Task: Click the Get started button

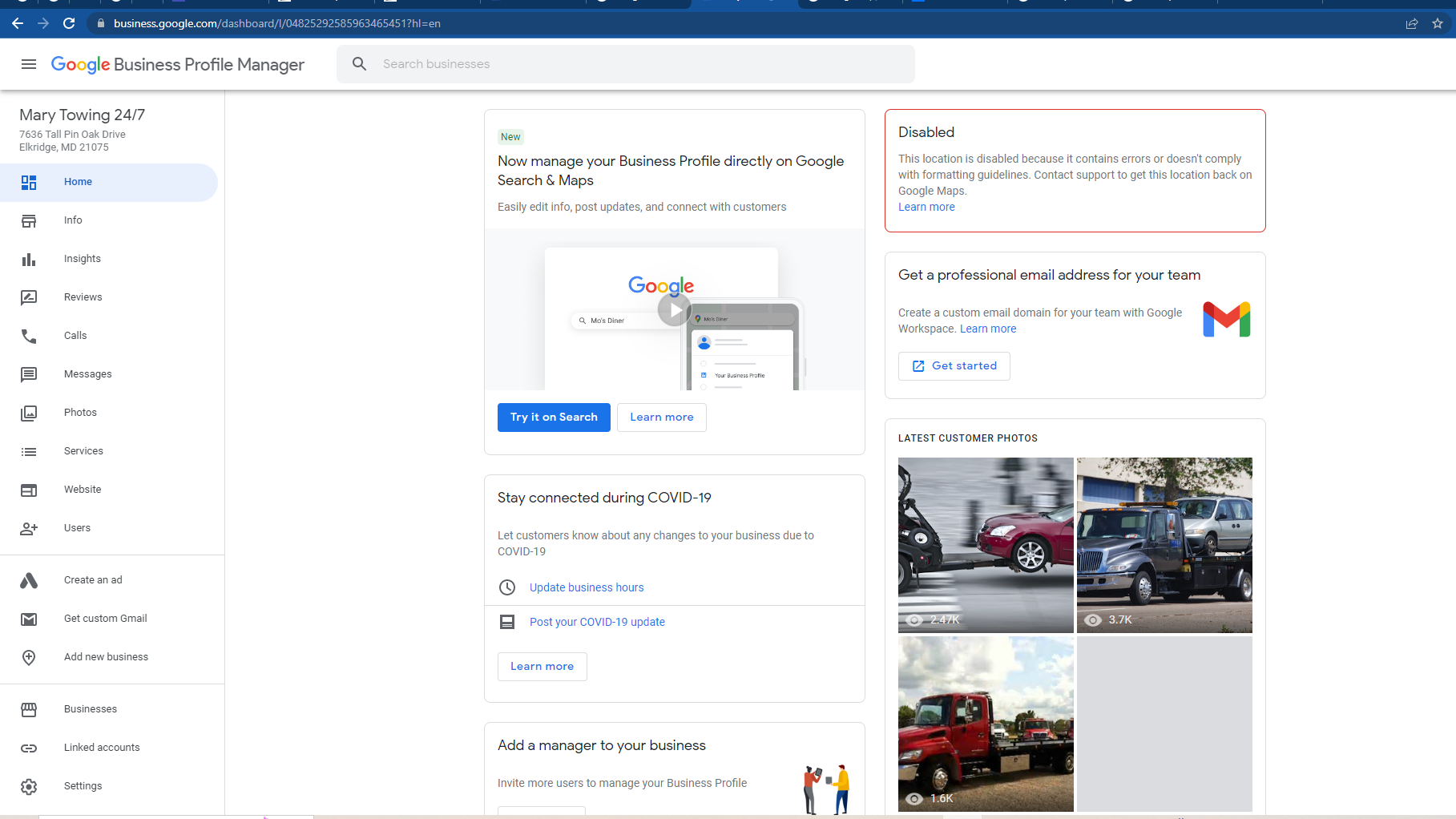Action: (x=954, y=366)
